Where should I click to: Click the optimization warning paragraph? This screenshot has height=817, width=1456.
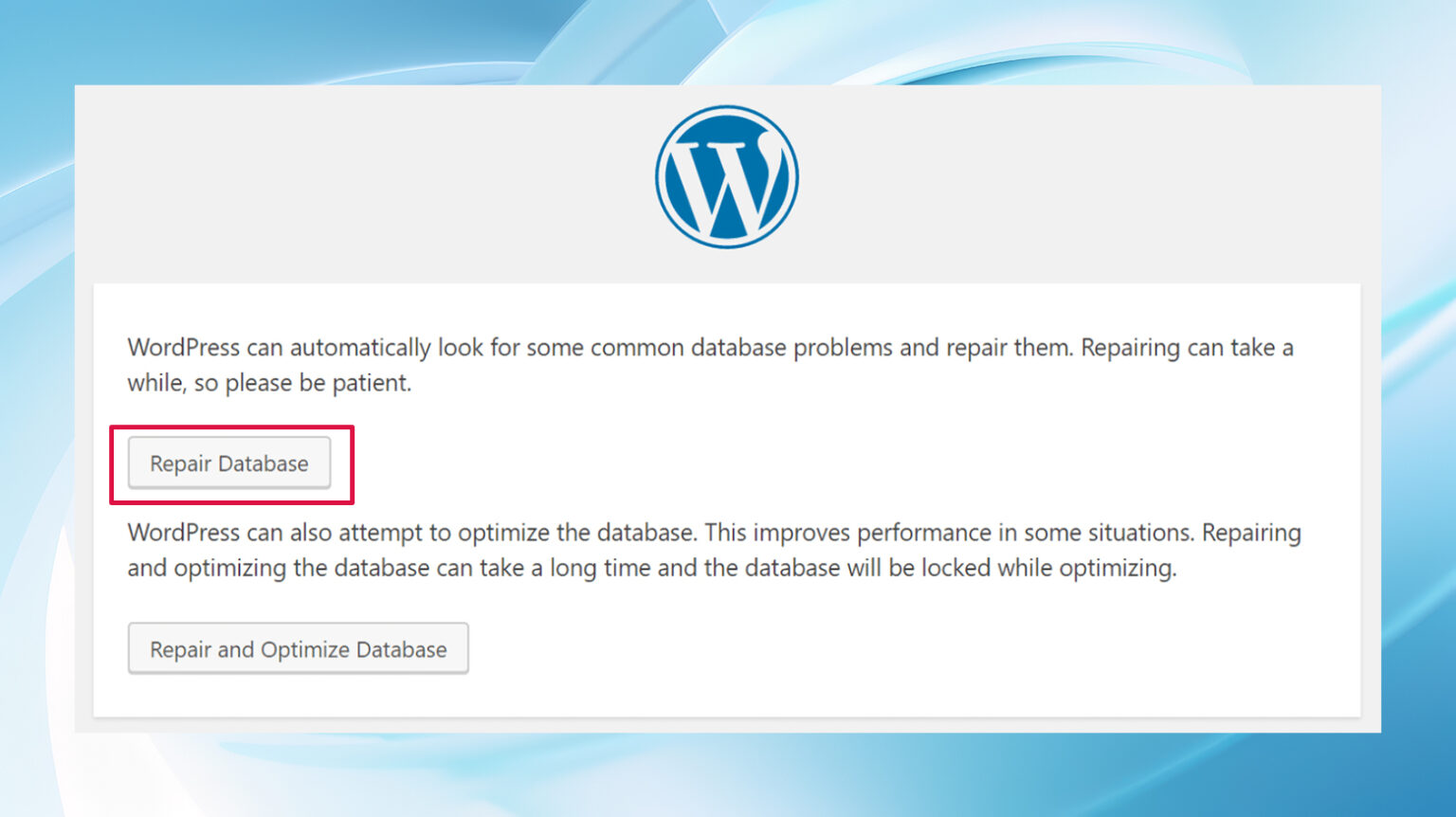pos(711,550)
